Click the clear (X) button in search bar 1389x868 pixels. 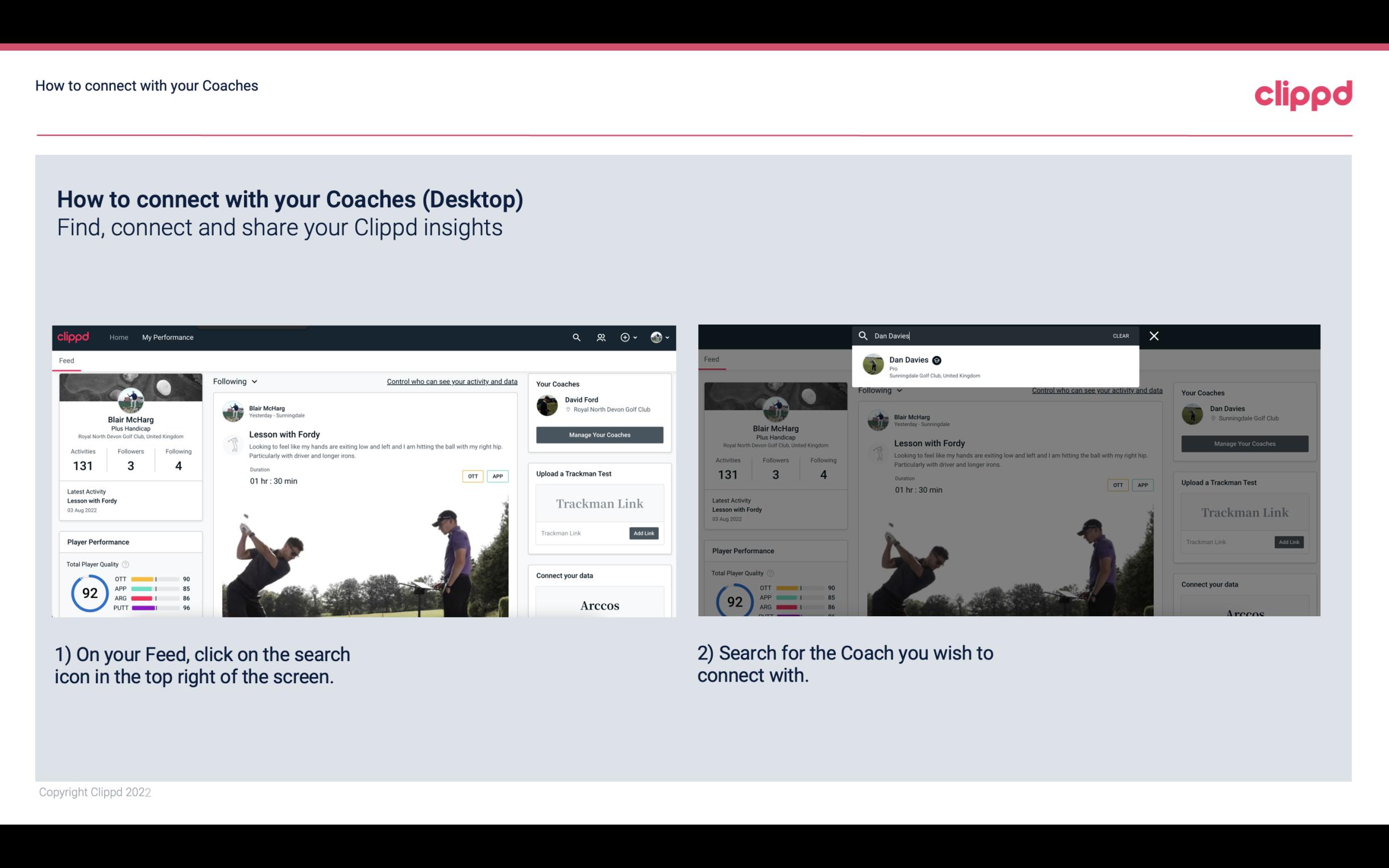(x=1154, y=335)
